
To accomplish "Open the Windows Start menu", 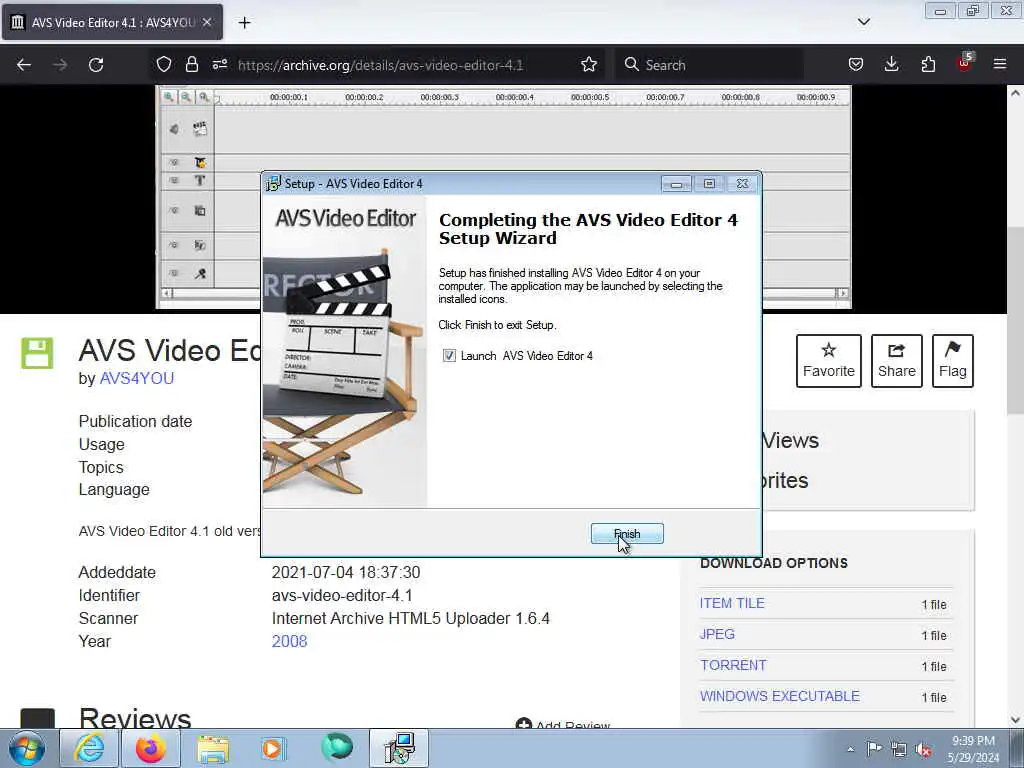I will coord(27,748).
